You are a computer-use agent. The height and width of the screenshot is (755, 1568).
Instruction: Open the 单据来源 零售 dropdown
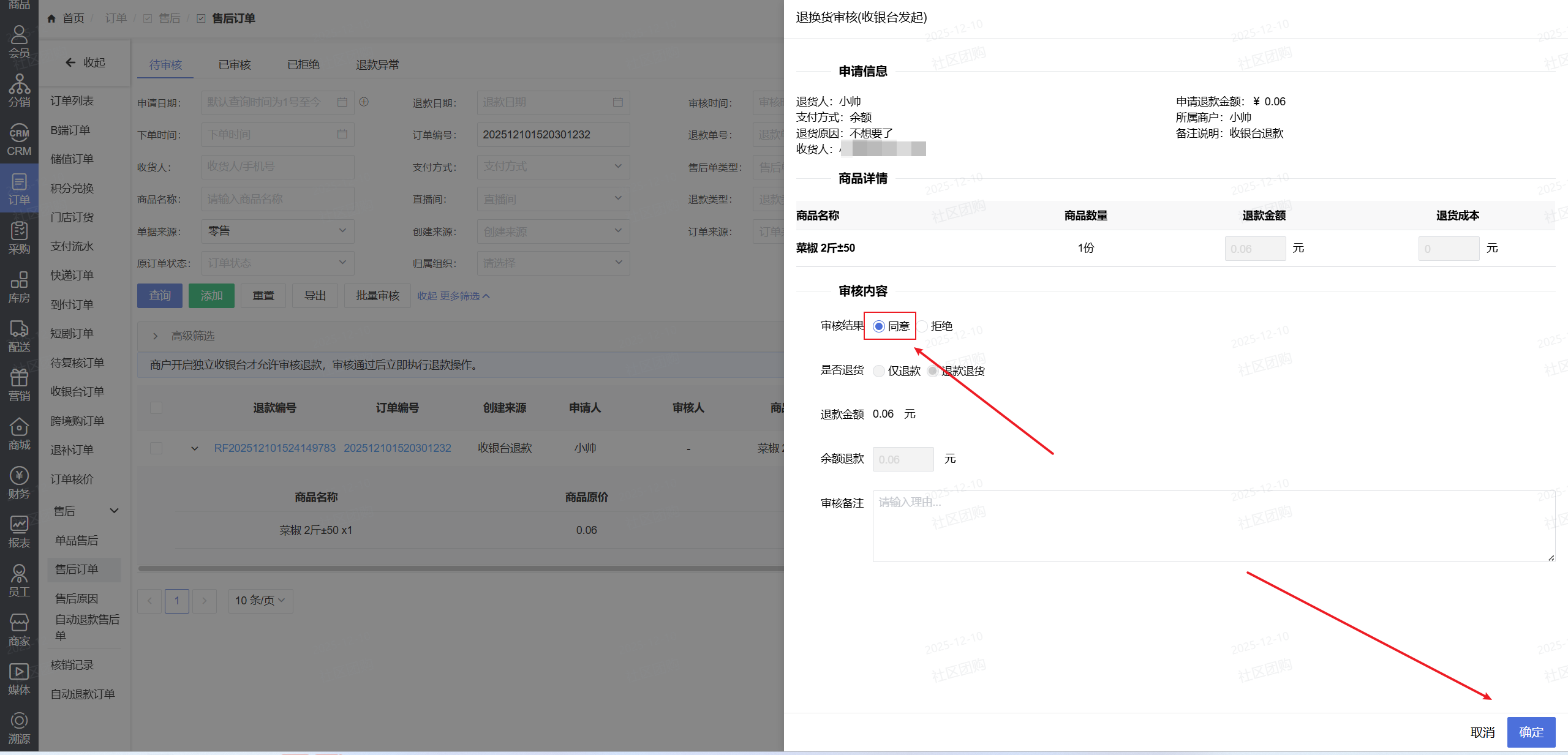click(277, 231)
